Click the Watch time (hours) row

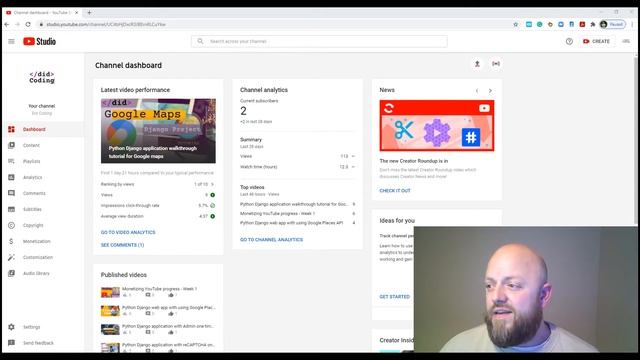point(298,167)
